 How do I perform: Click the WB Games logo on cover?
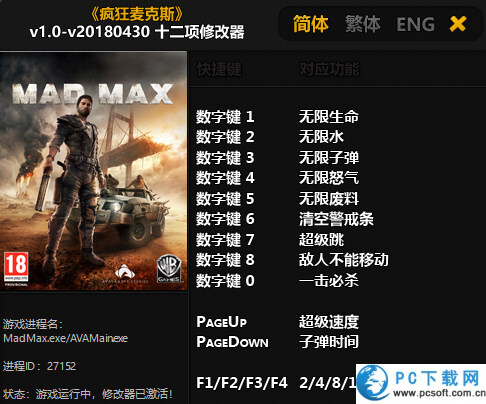tap(169, 269)
